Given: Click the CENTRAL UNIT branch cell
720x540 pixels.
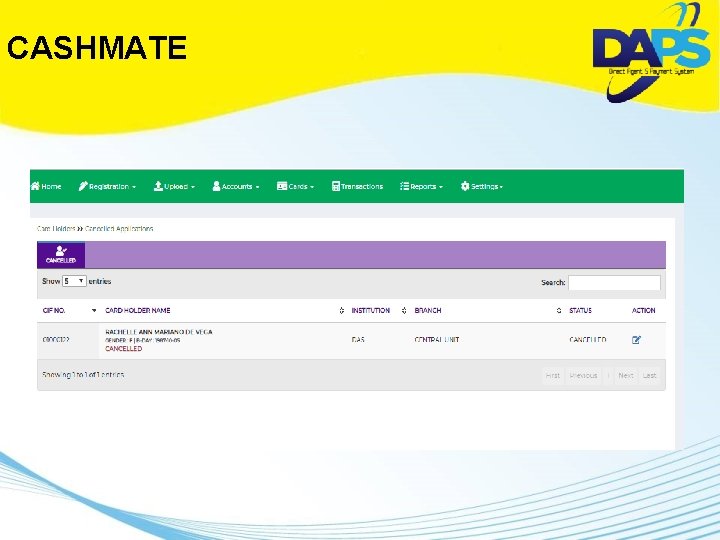Looking at the screenshot, I should pyautogui.click(x=437, y=340).
